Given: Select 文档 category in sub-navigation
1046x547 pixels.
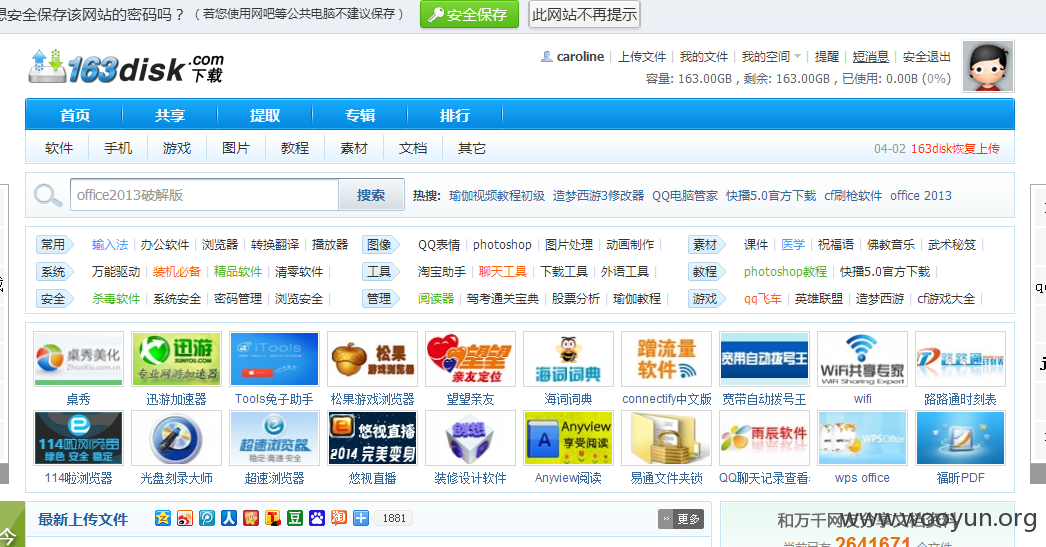Looking at the screenshot, I should click(x=413, y=148).
